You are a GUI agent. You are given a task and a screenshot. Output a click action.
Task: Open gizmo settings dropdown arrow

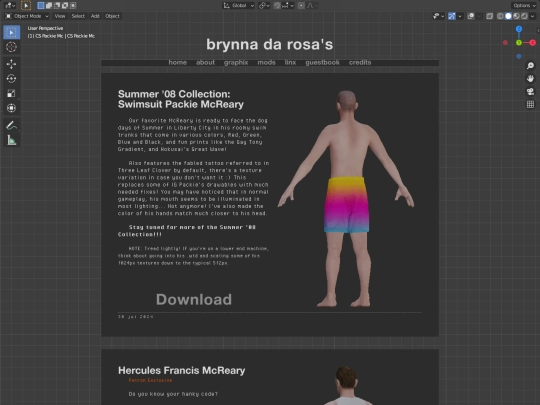pyautogui.click(x=460, y=16)
